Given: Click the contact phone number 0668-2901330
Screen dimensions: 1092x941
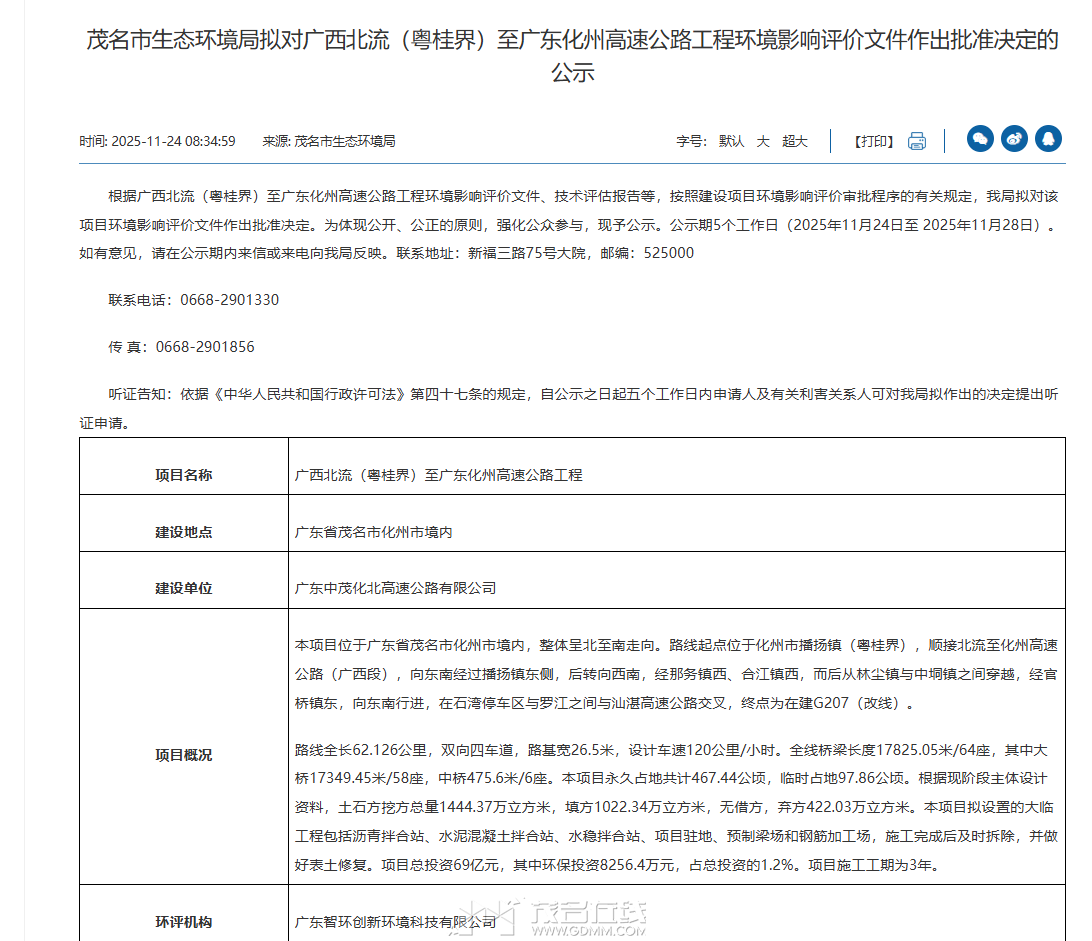Looking at the screenshot, I should [x=229, y=300].
